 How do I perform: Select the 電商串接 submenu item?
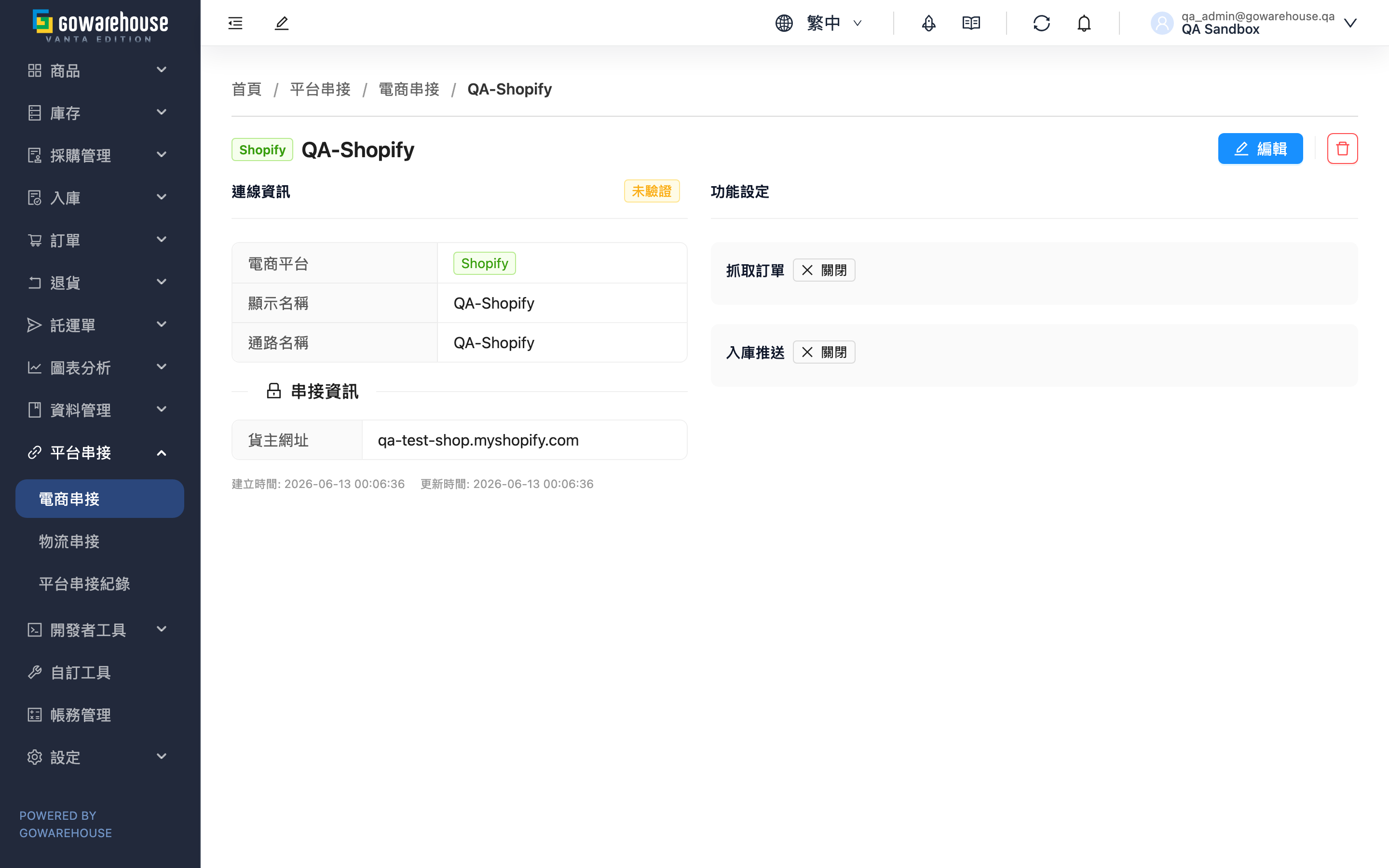coord(100,498)
